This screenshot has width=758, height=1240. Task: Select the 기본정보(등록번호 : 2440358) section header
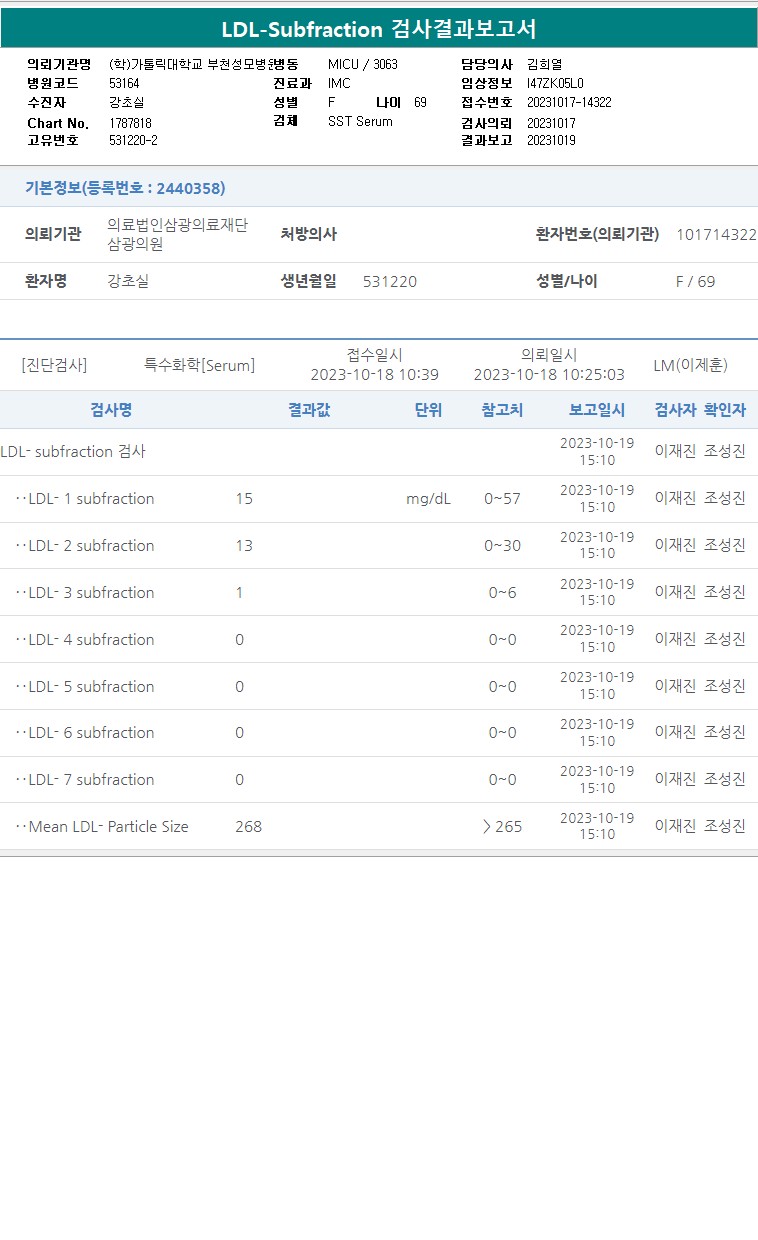[x=125, y=188]
